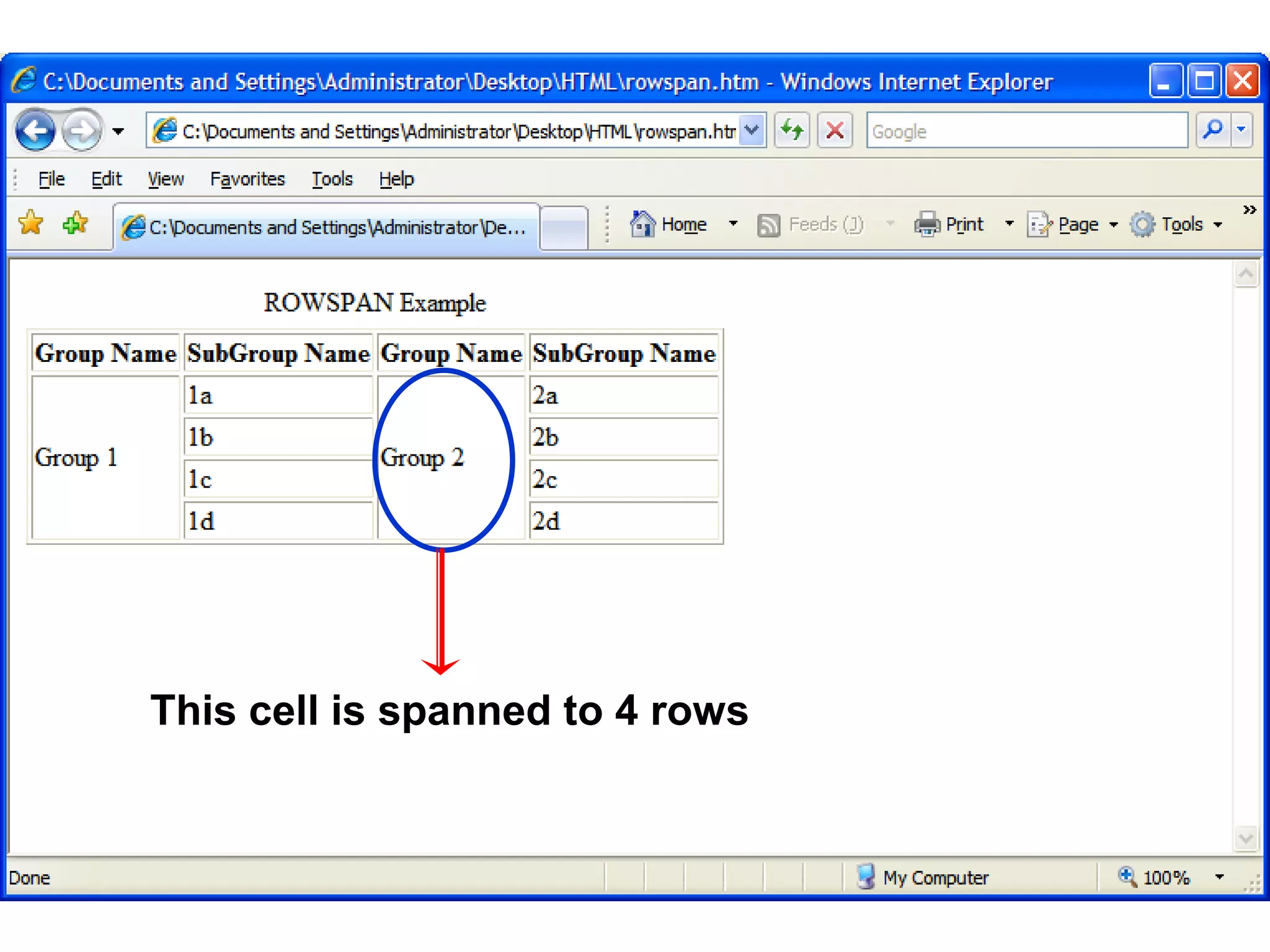Open the Edit menu
This screenshot has width=1270, height=952.
[x=107, y=179]
